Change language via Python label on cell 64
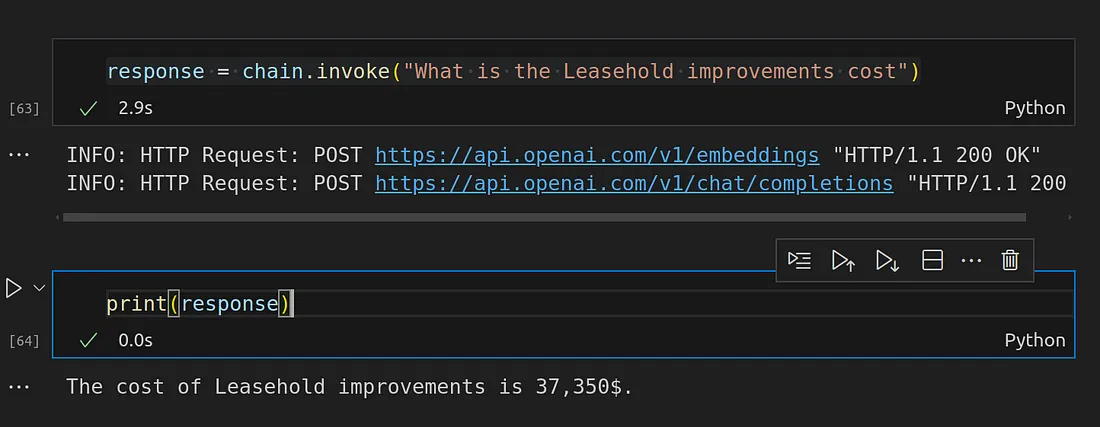This screenshot has height=427, width=1100. [x=1035, y=341]
